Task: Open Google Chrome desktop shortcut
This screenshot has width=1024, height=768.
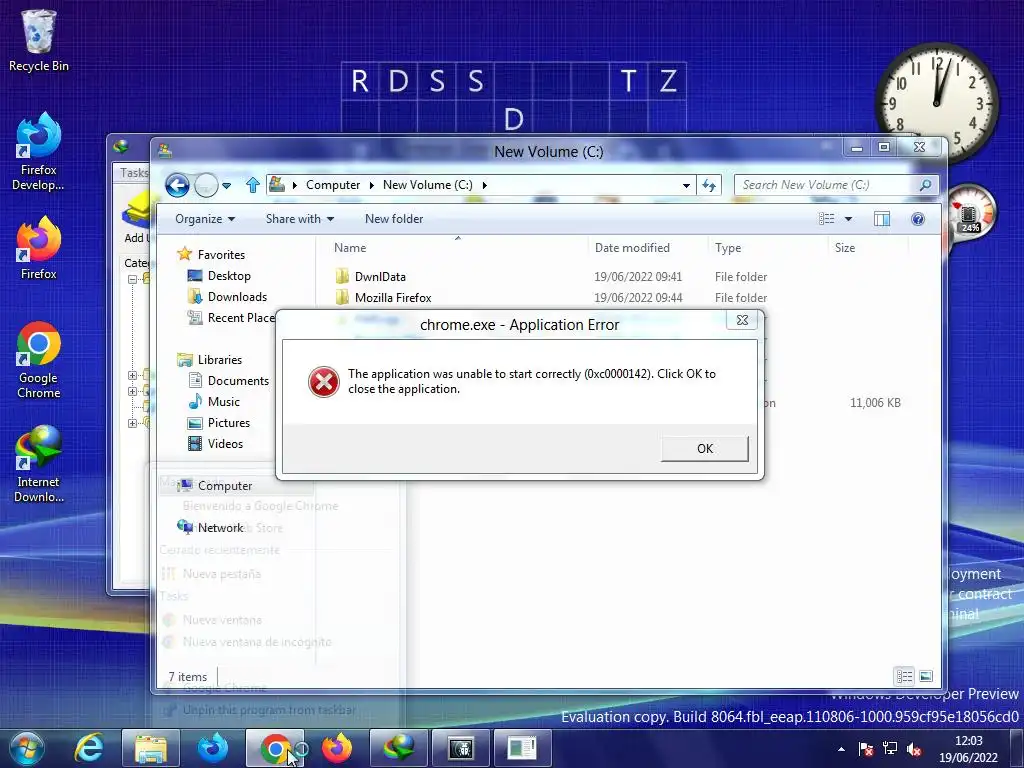Action: coord(39,360)
